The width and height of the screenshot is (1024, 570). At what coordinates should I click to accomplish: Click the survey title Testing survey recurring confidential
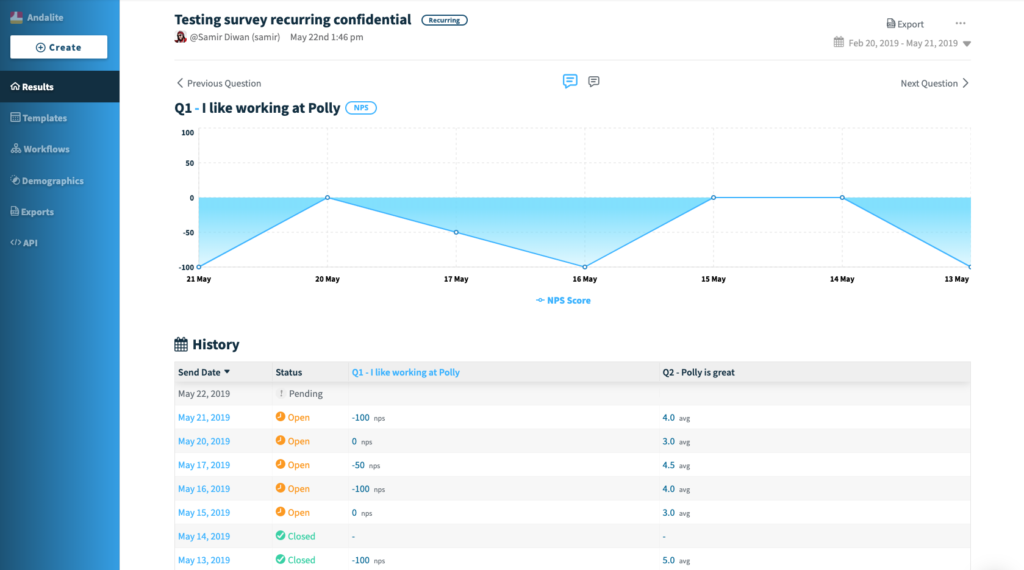point(293,20)
